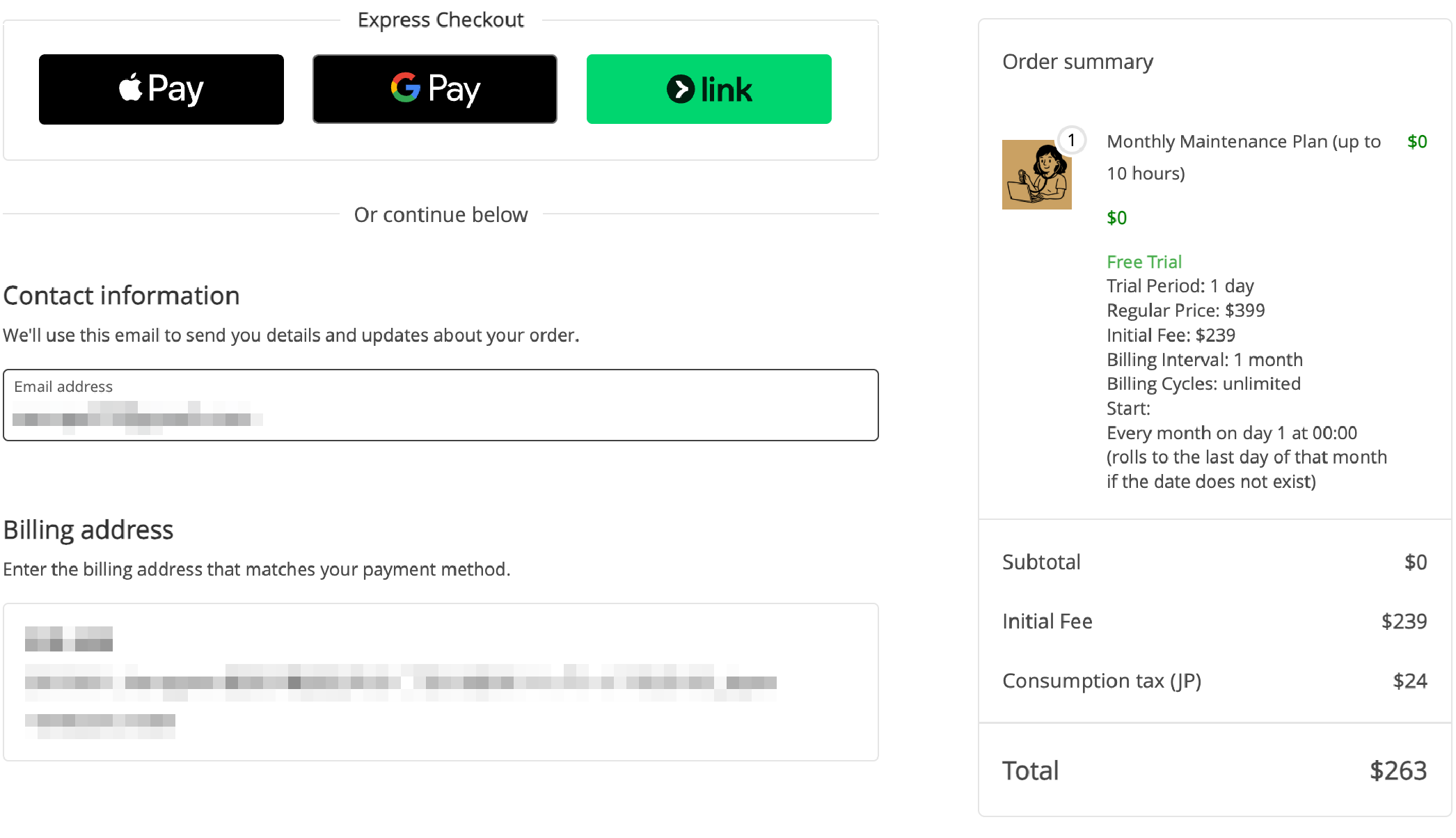The width and height of the screenshot is (1456, 838).
Task: Click the Monthly Maintenance Plan product thumbnail
Action: point(1036,175)
